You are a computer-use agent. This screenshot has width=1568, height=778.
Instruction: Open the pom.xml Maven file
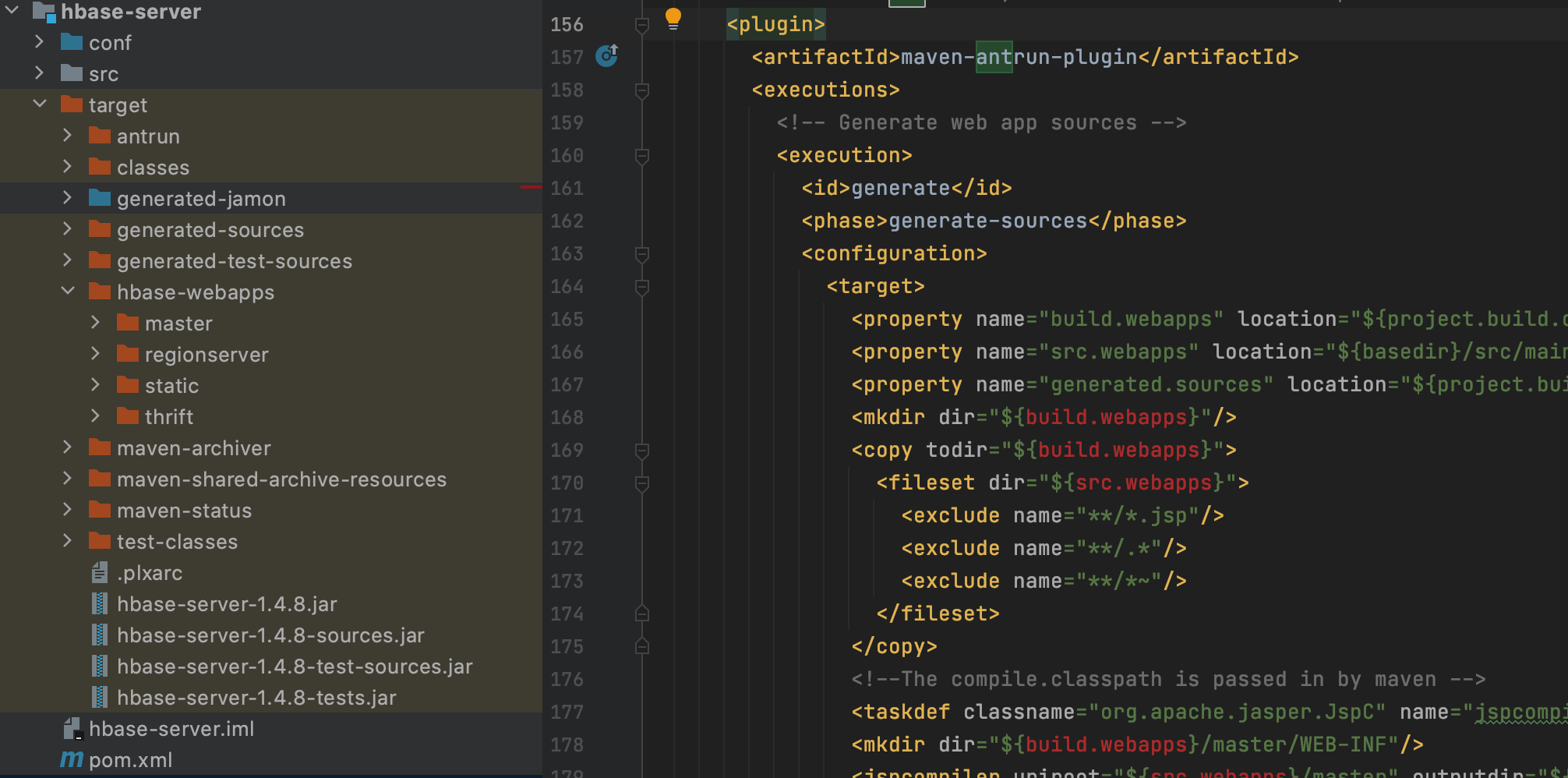coord(130,760)
